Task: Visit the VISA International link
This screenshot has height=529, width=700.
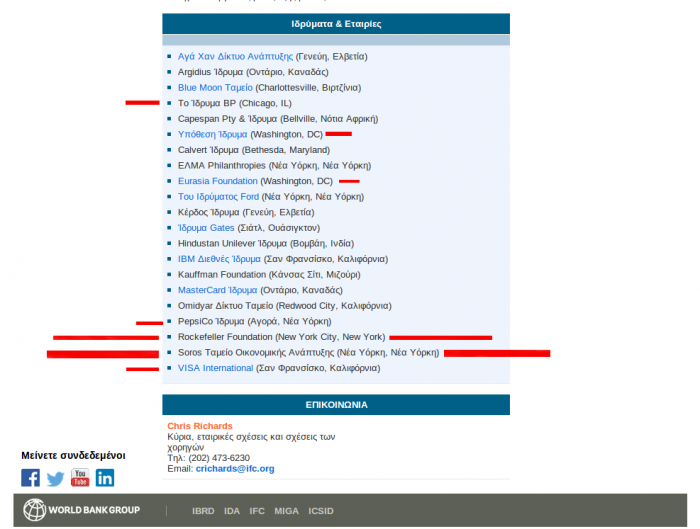Action: [216, 368]
